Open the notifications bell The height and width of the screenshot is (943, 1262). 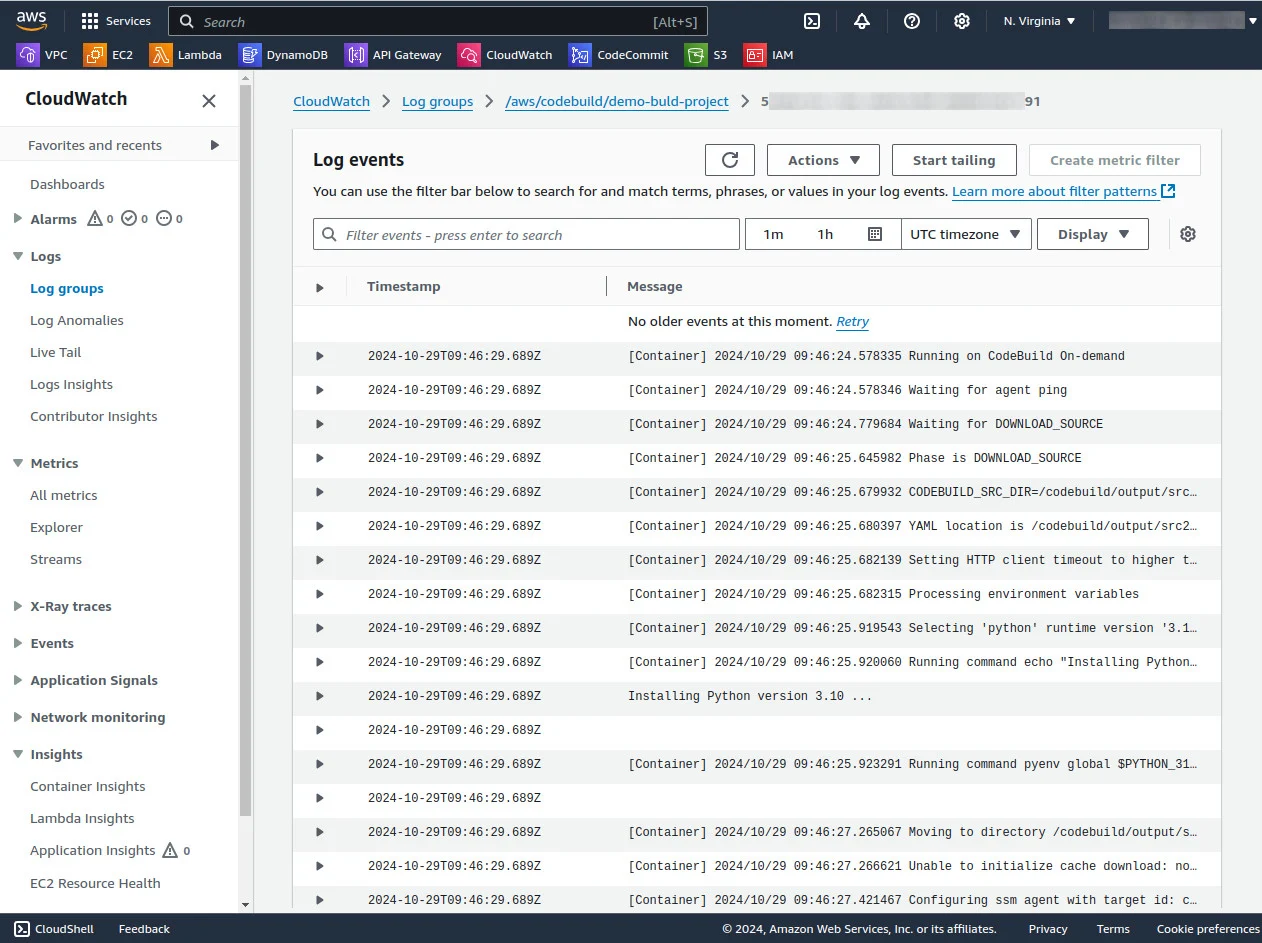(862, 21)
